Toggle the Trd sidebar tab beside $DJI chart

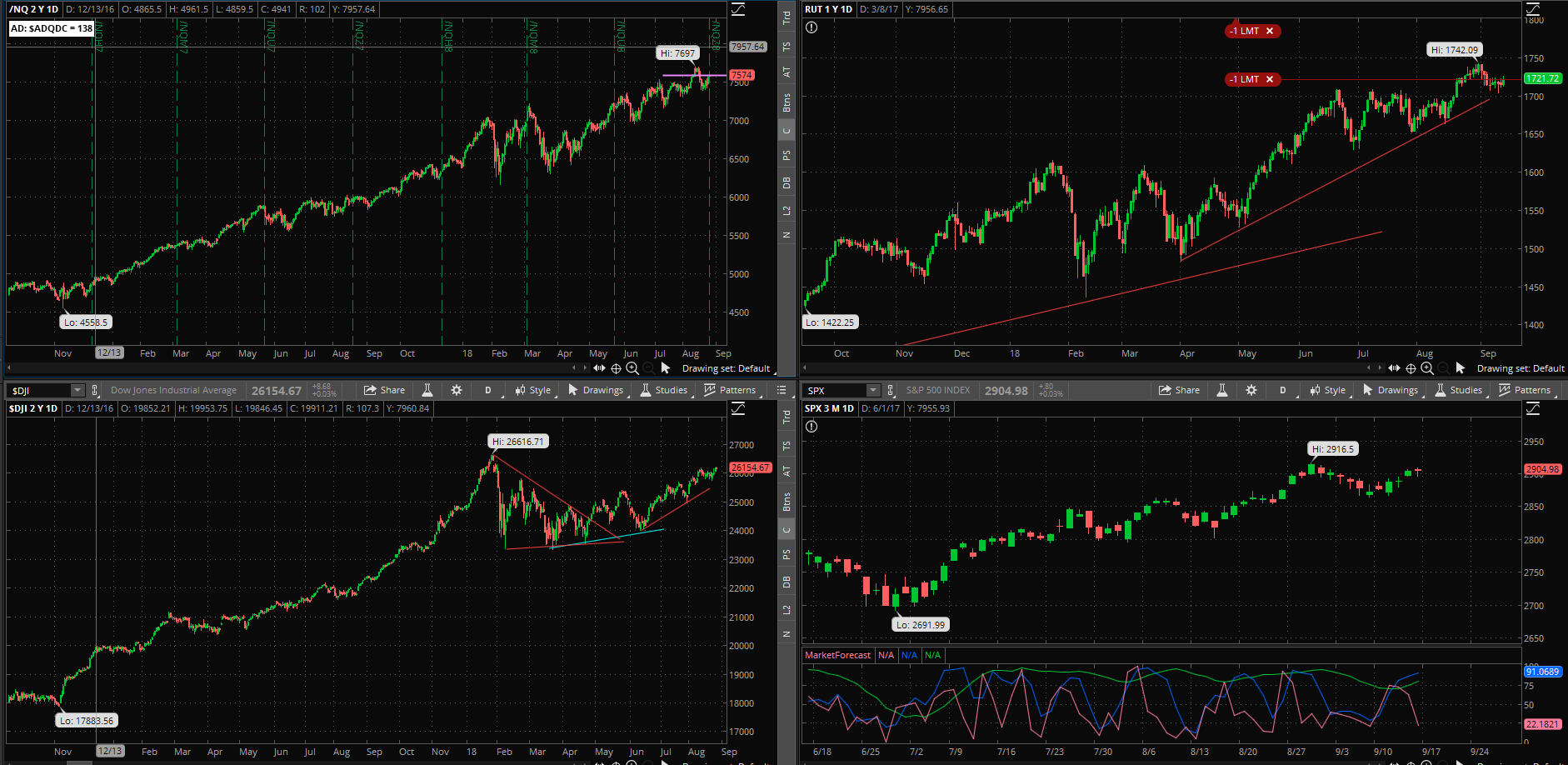(786, 417)
